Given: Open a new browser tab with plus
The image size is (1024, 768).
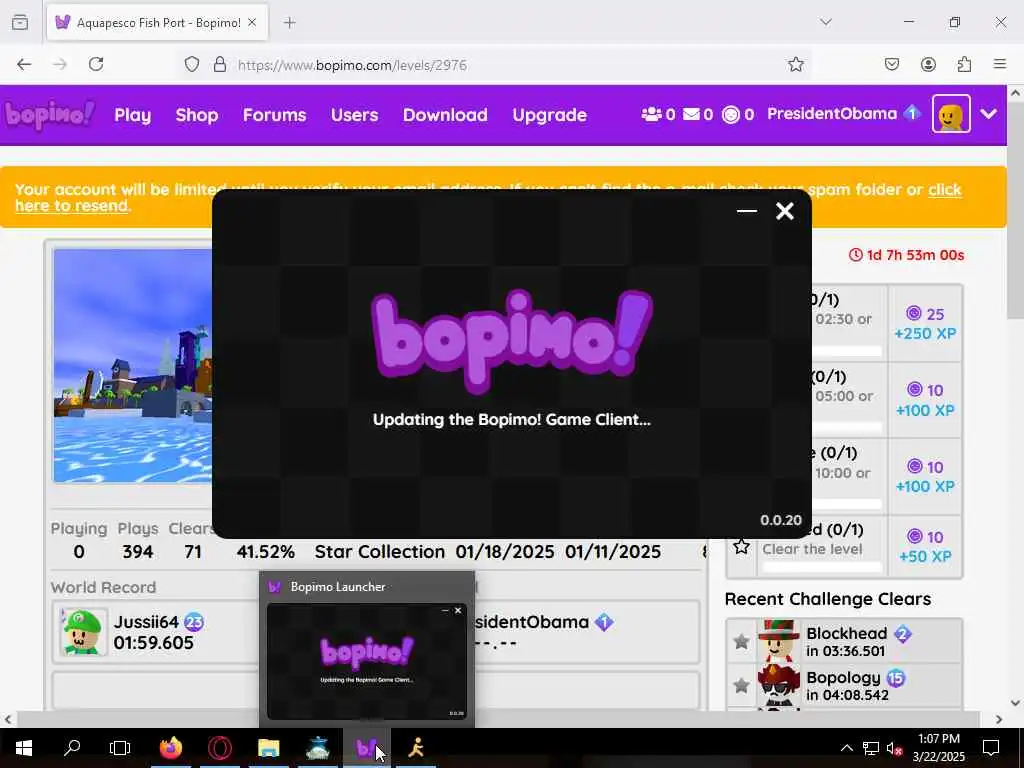Looking at the screenshot, I should click(290, 23).
